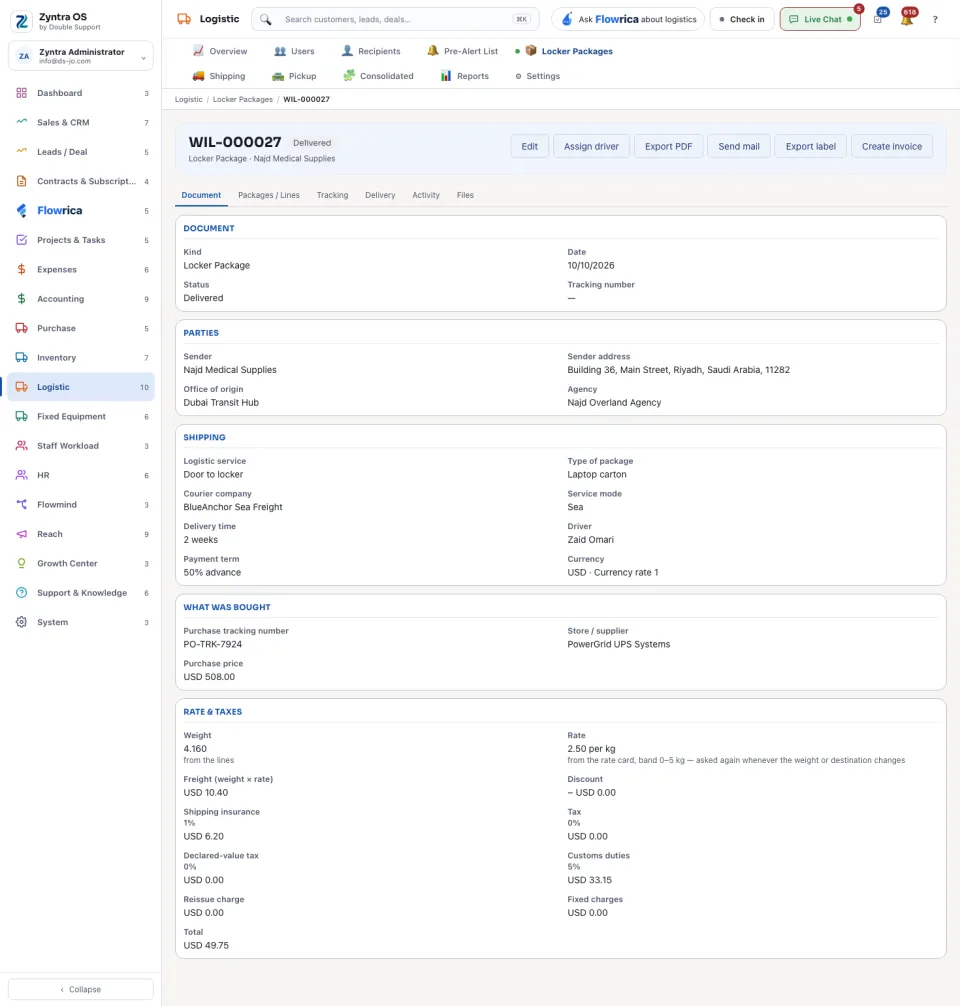
Task: Click the Purchase truck icon
Action: 21,328
